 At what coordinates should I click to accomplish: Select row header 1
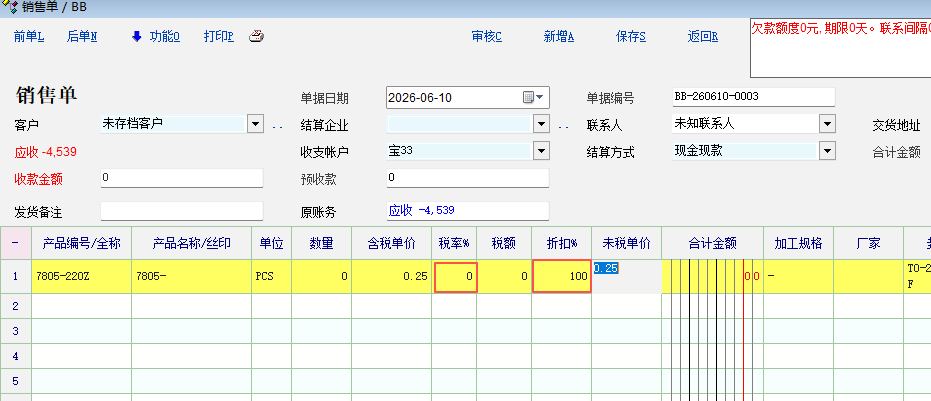pyautogui.click(x=15, y=276)
